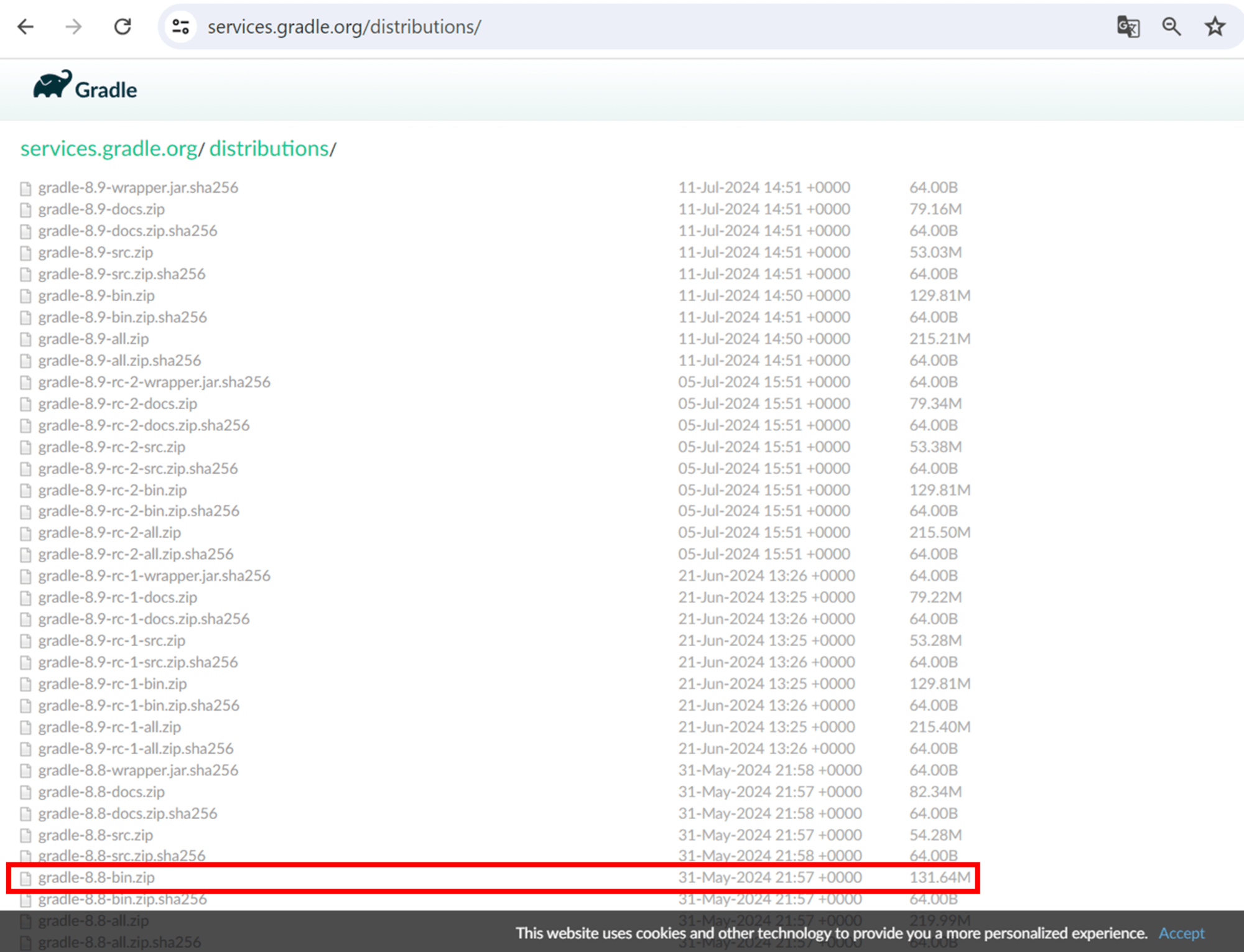Open gradle-8.8-bin.zip.sha256
The width and height of the screenshot is (1244, 952).
(x=123, y=899)
